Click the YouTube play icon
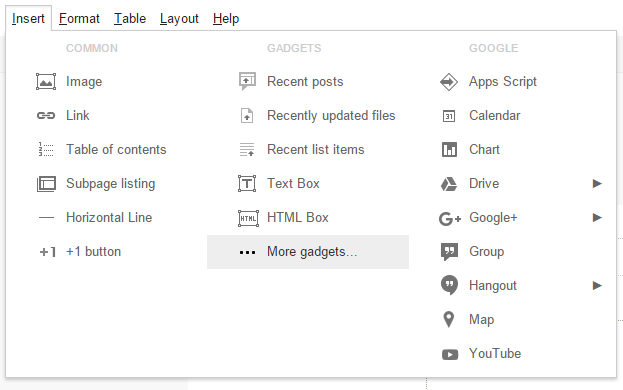623x390 pixels. [450, 354]
